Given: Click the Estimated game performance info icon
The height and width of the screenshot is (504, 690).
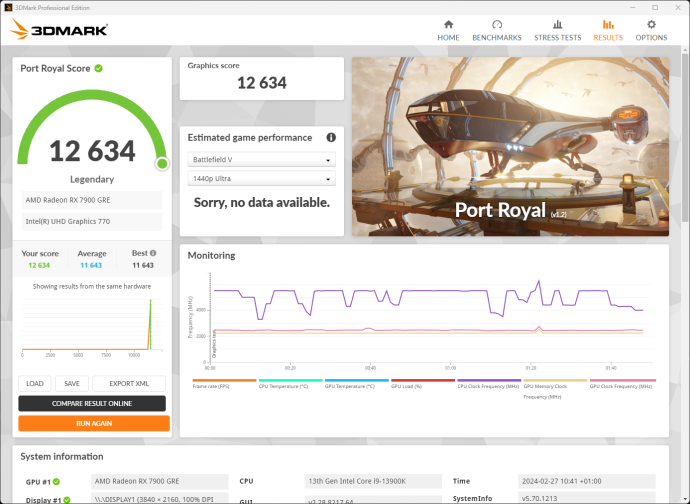Looking at the screenshot, I should coord(331,138).
